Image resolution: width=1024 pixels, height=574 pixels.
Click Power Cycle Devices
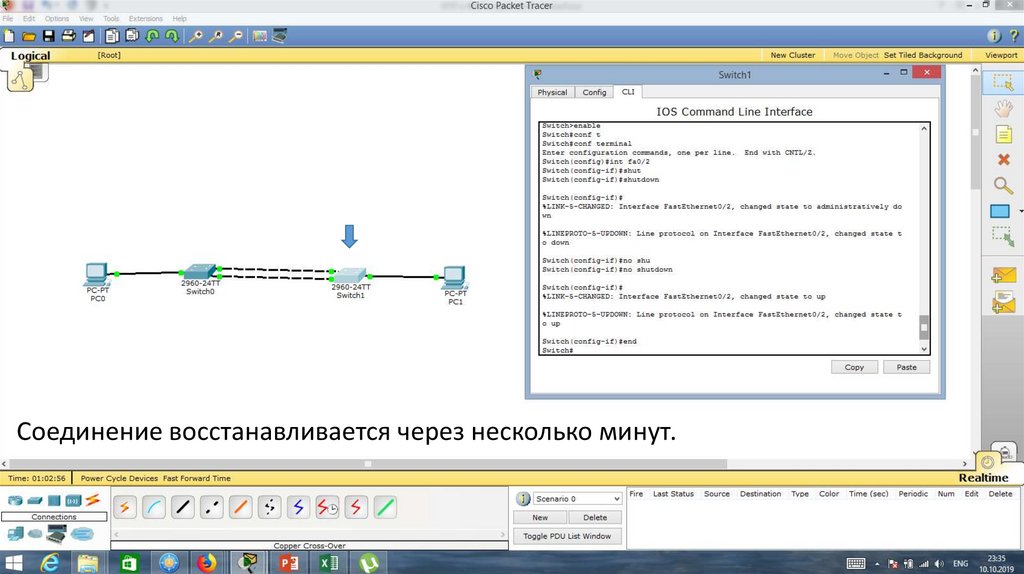point(120,478)
